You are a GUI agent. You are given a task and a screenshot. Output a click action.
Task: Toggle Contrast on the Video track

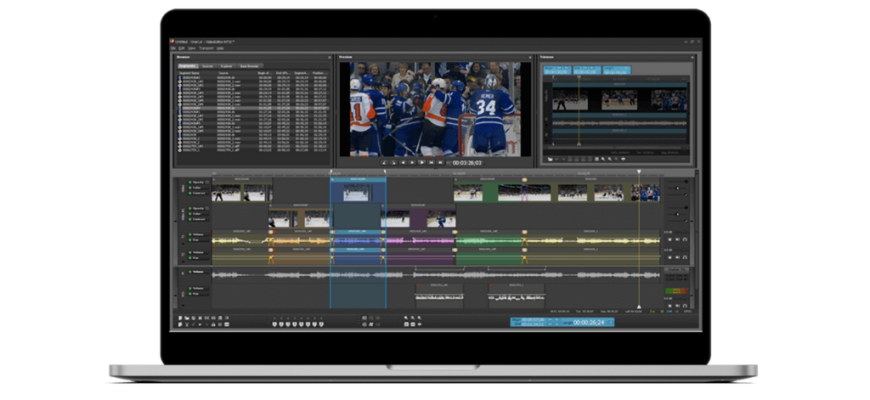[197, 193]
